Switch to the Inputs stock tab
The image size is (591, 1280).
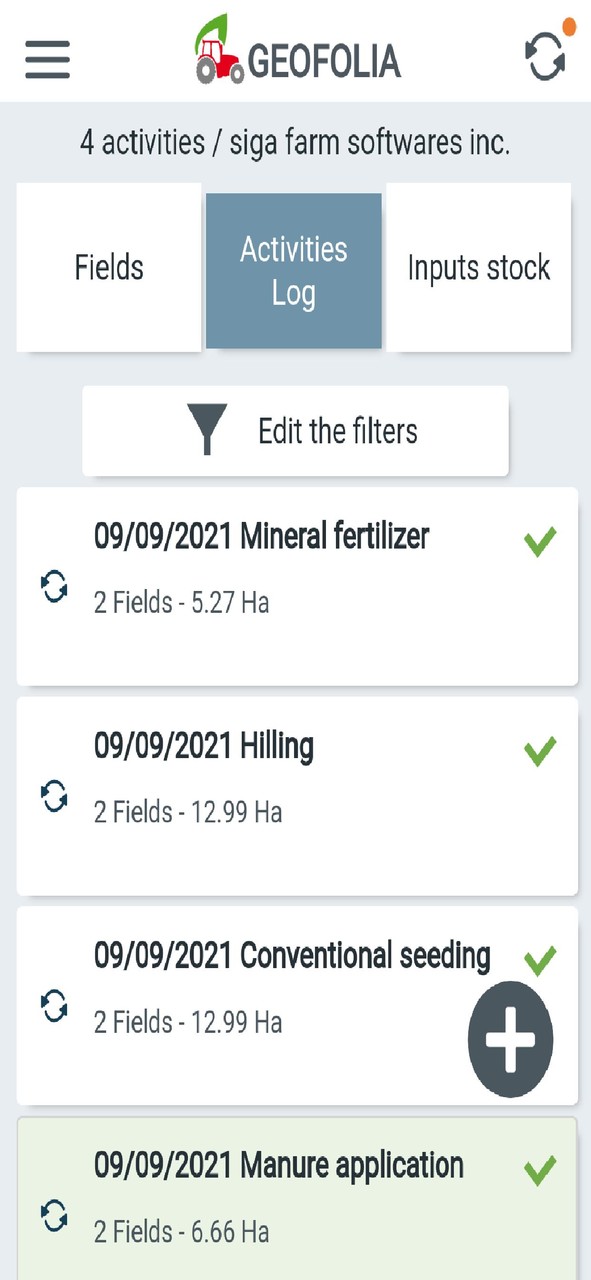pyautogui.click(x=478, y=268)
